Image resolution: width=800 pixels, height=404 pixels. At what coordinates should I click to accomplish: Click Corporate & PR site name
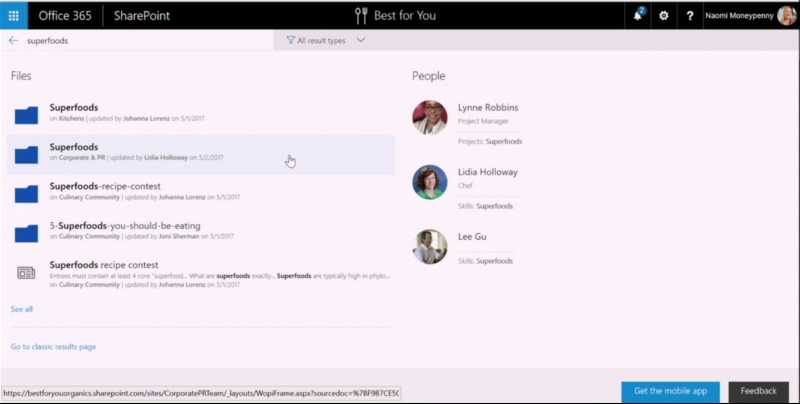coord(82,158)
